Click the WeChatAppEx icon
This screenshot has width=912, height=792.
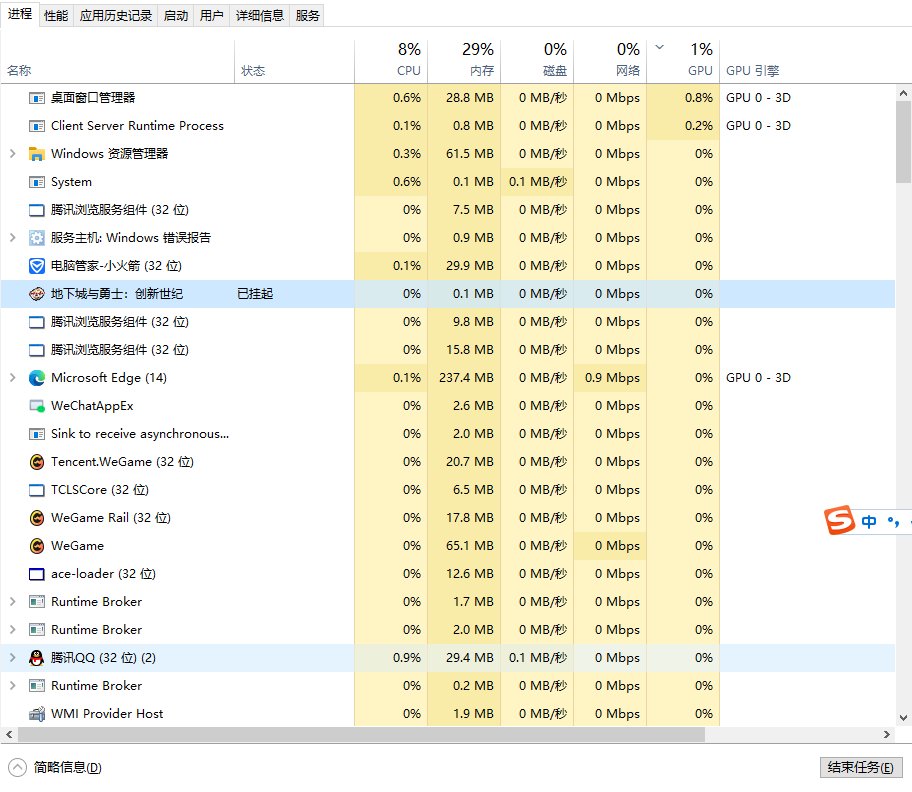[37, 406]
